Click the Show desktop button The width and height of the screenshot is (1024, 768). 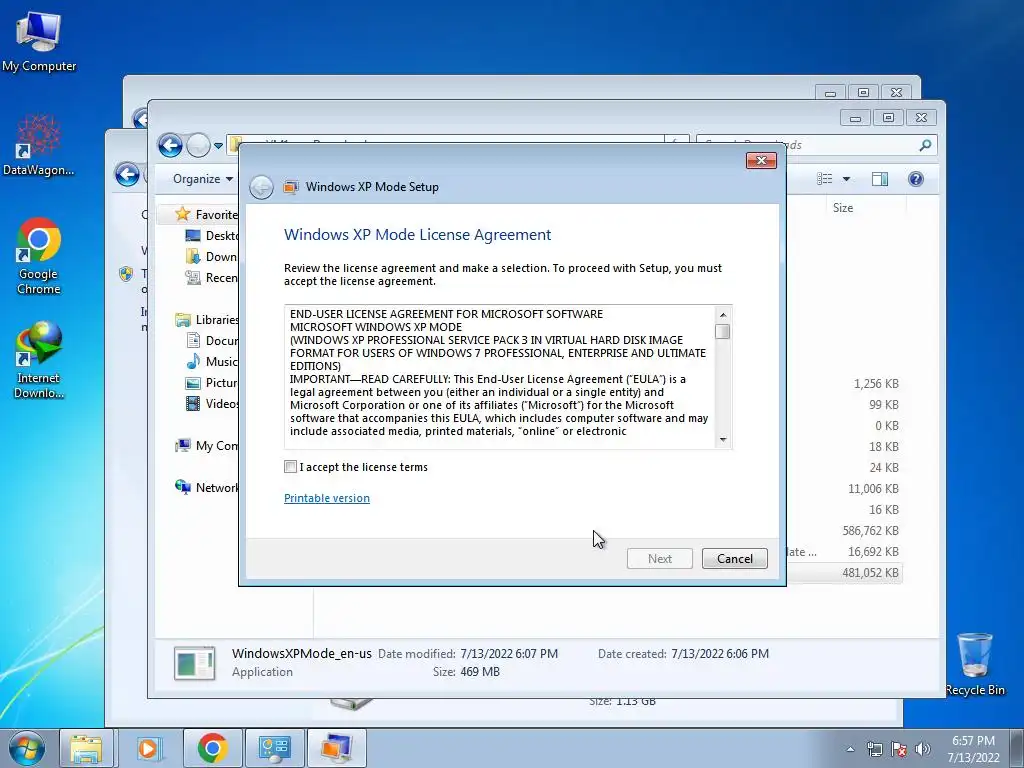point(1017,748)
